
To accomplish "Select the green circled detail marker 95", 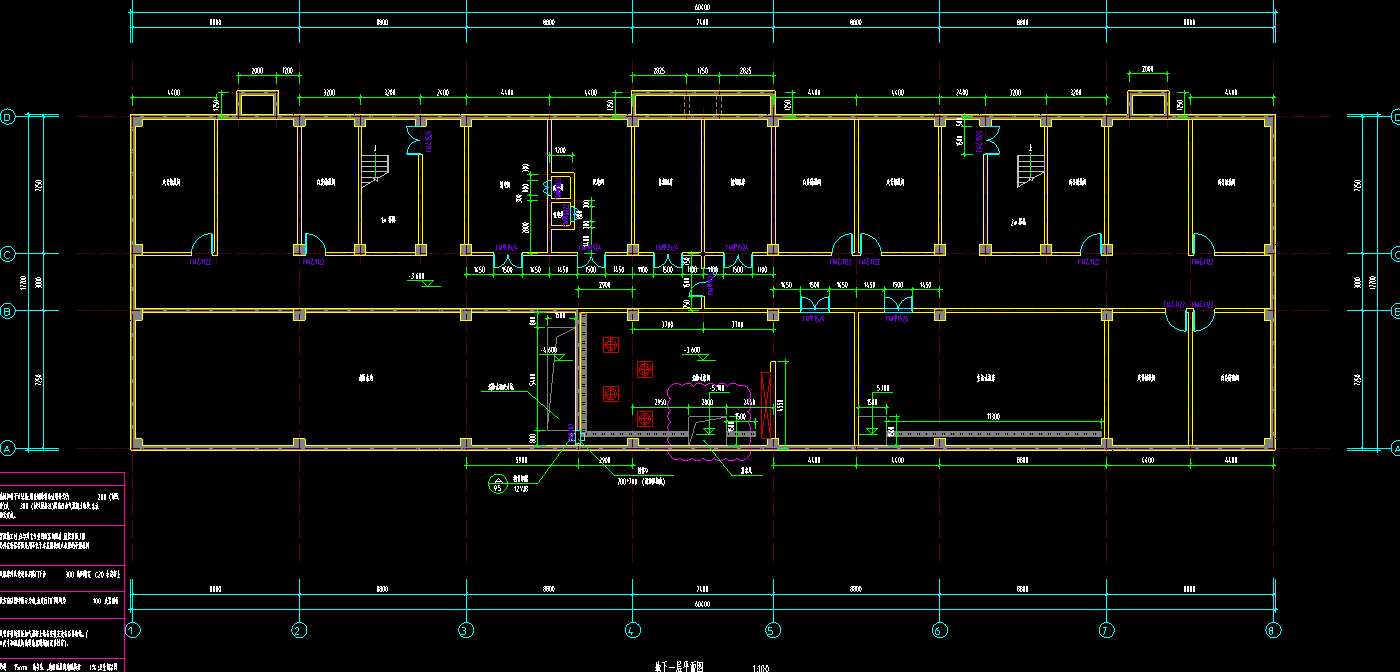I will pos(497,485).
